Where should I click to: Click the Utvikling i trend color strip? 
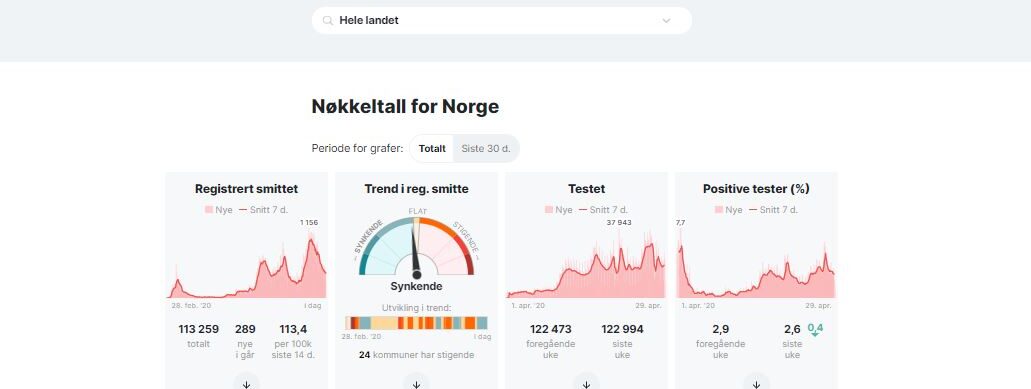416,323
